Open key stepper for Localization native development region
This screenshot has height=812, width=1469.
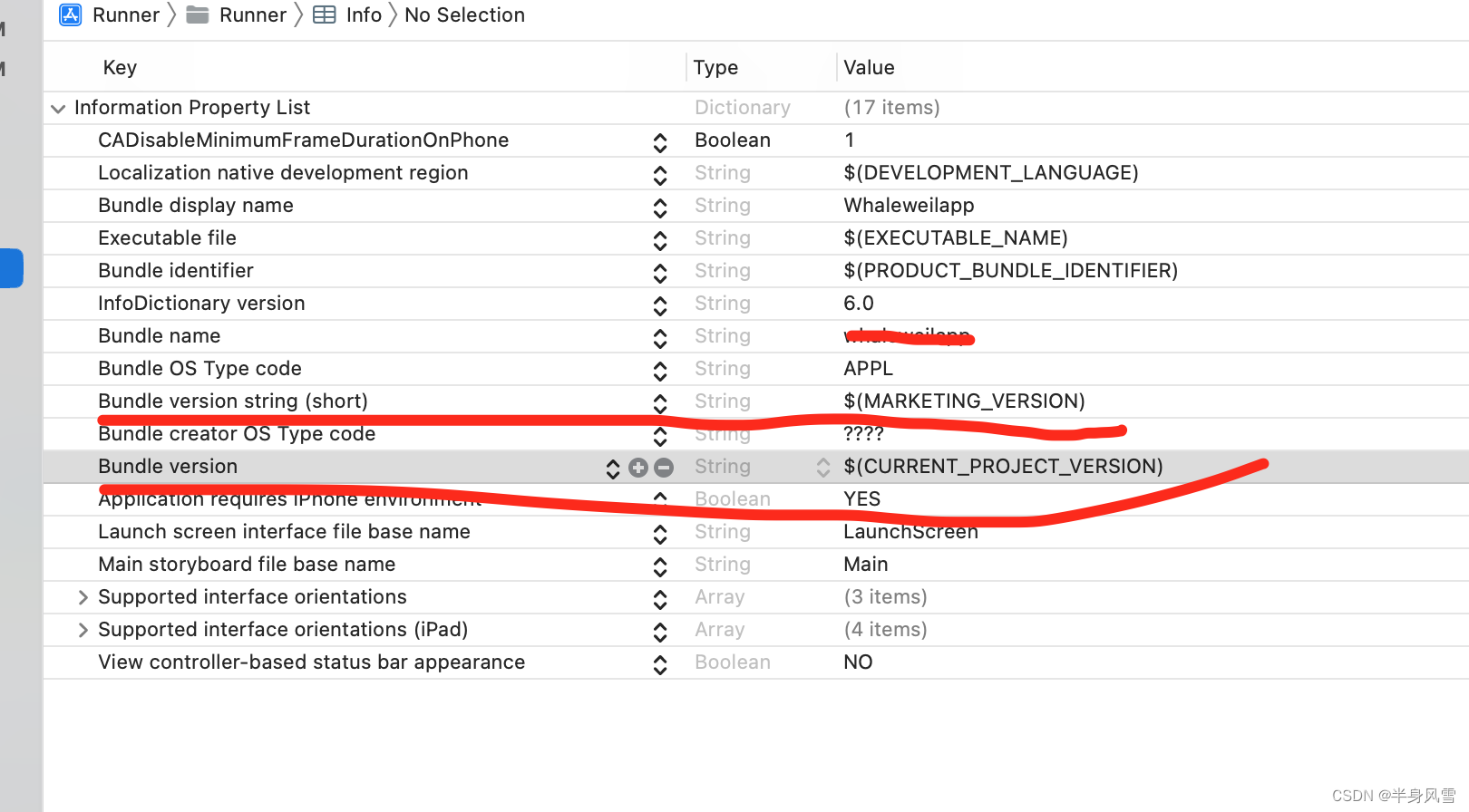[x=660, y=175]
